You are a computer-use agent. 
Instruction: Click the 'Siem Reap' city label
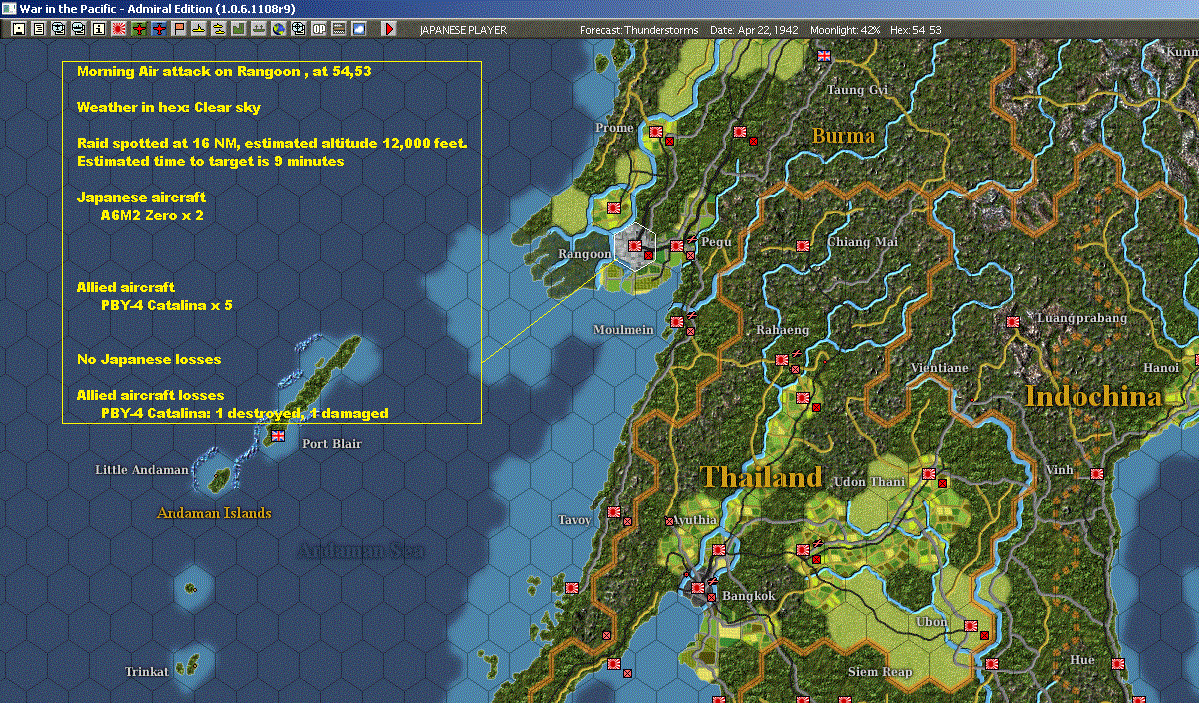pyautogui.click(x=880, y=672)
